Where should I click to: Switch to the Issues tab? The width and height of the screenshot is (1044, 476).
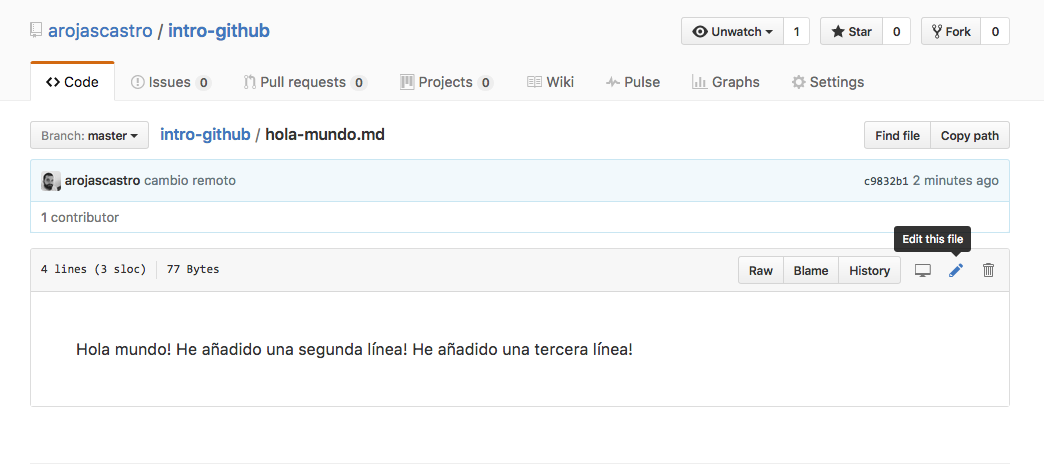(171, 82)
